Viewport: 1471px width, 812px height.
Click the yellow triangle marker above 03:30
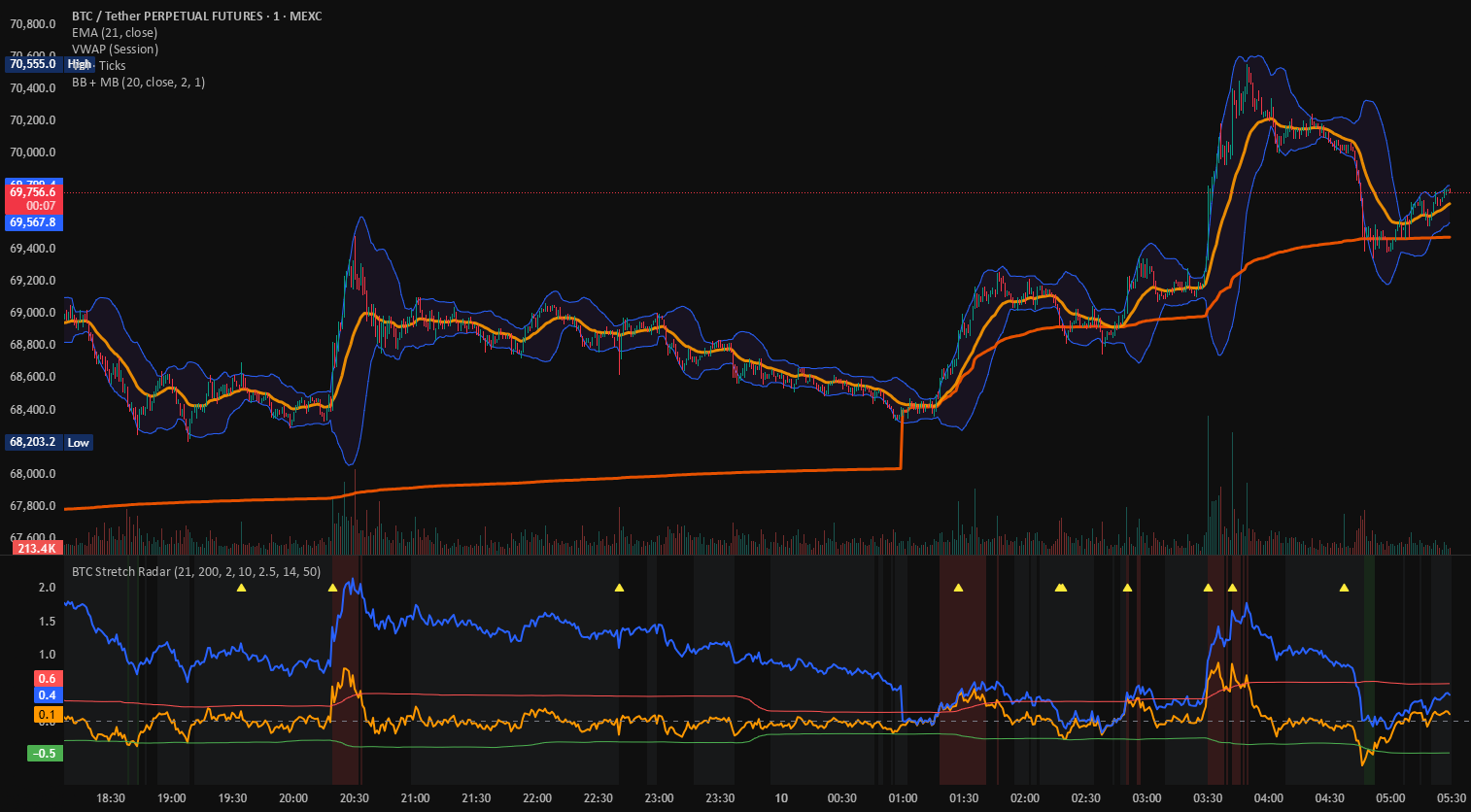click(1208, 588)
